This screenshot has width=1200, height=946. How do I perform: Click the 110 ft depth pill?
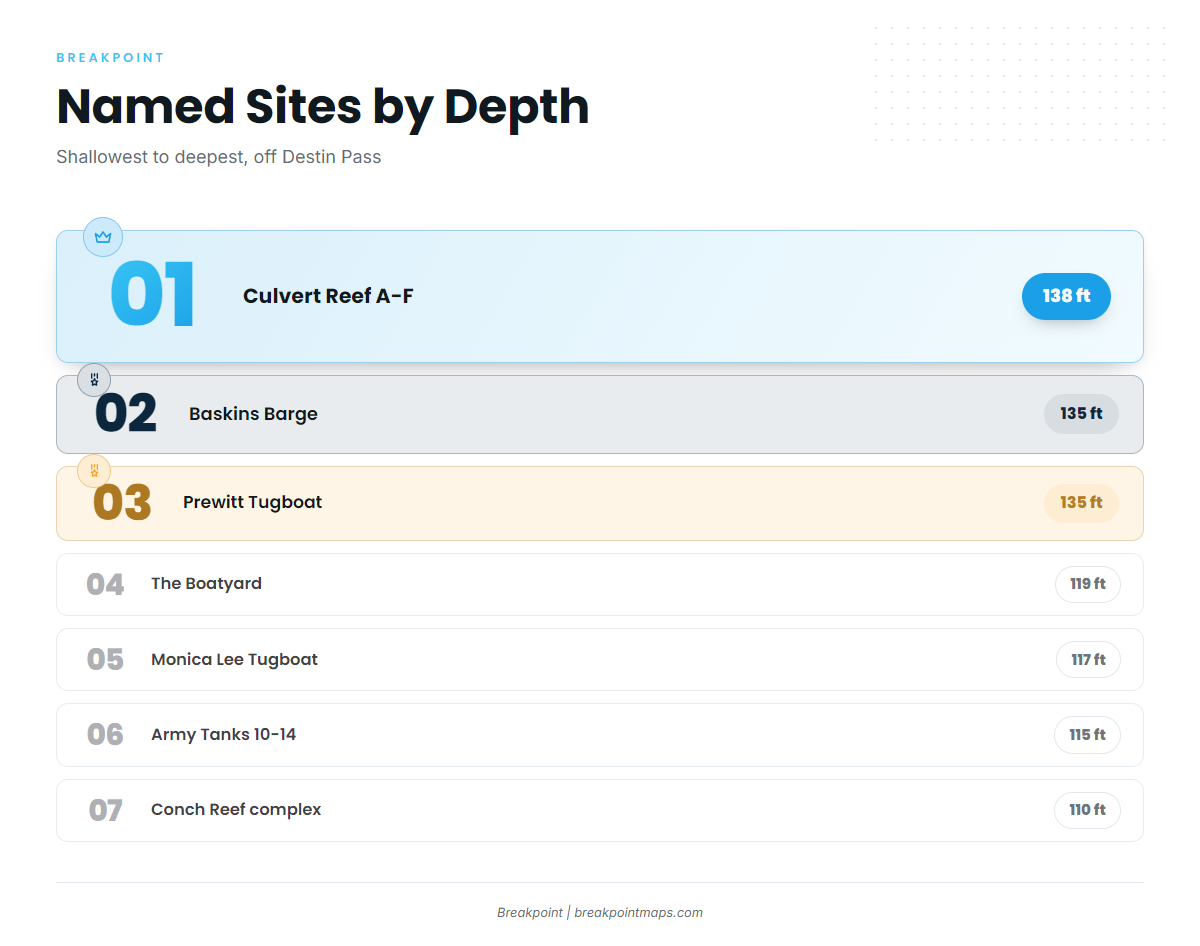[x=1087, y=810]
